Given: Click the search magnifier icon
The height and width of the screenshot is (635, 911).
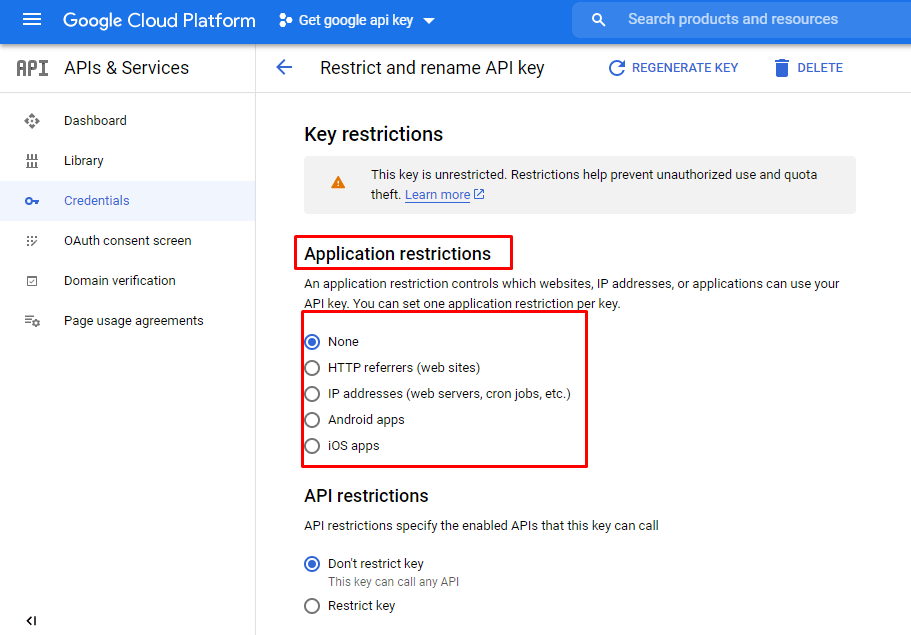Looking at the screenshot, I should click(598, 19).
